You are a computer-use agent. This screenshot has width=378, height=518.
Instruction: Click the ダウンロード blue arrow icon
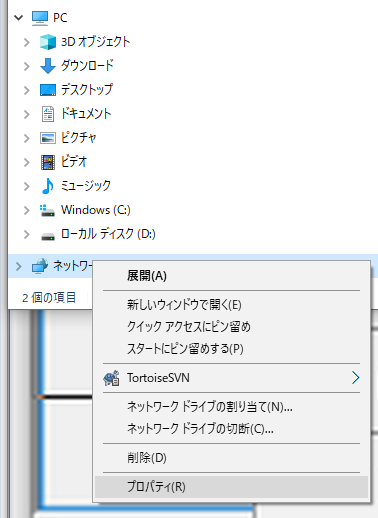48,66
